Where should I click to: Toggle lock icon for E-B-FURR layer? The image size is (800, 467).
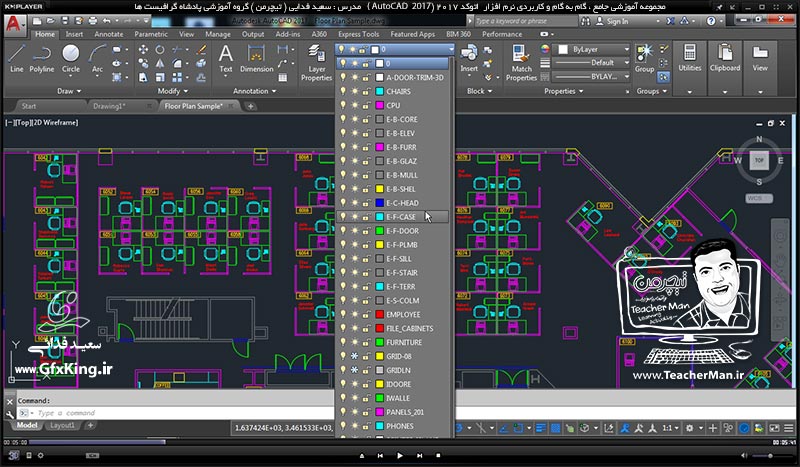tap(366, 147)
